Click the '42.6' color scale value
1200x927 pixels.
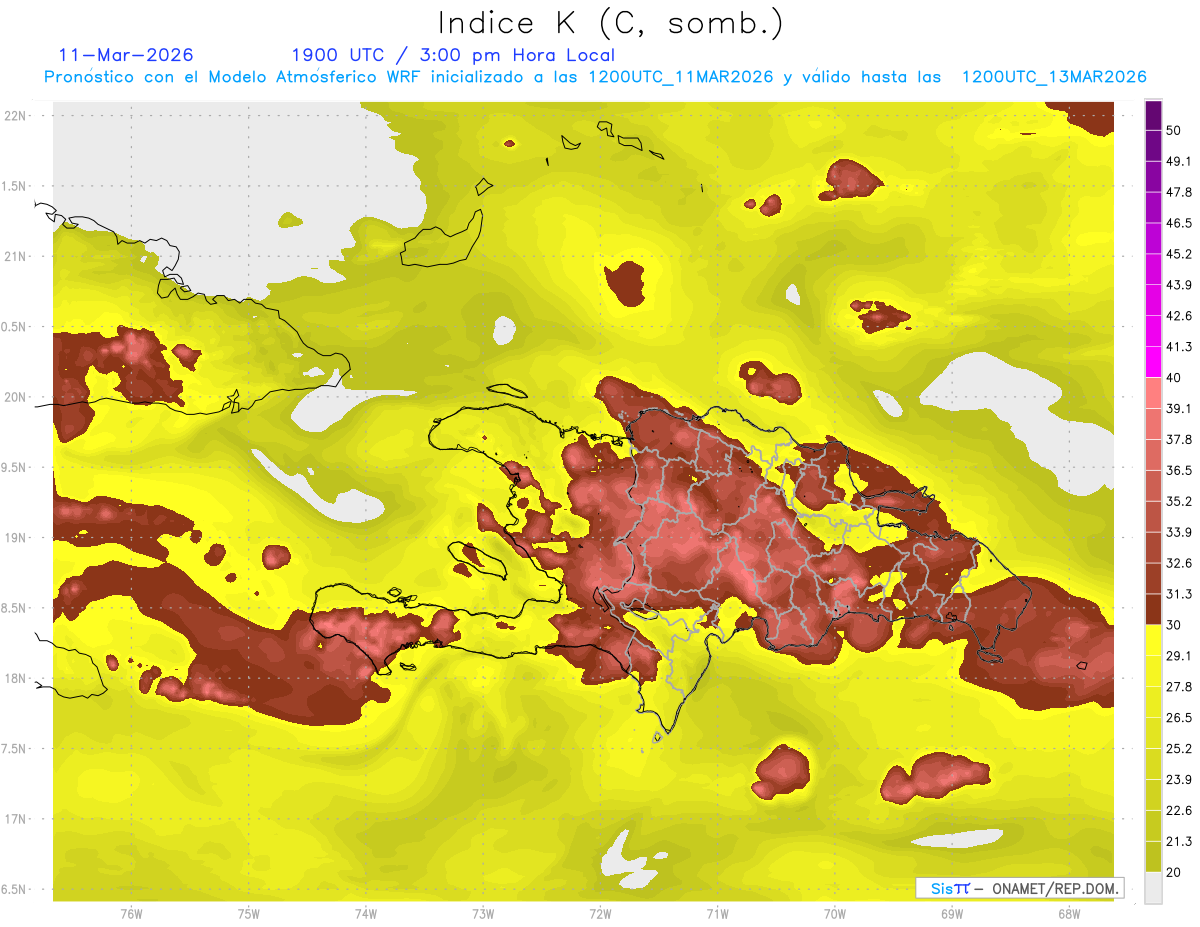pos(1178,316)
